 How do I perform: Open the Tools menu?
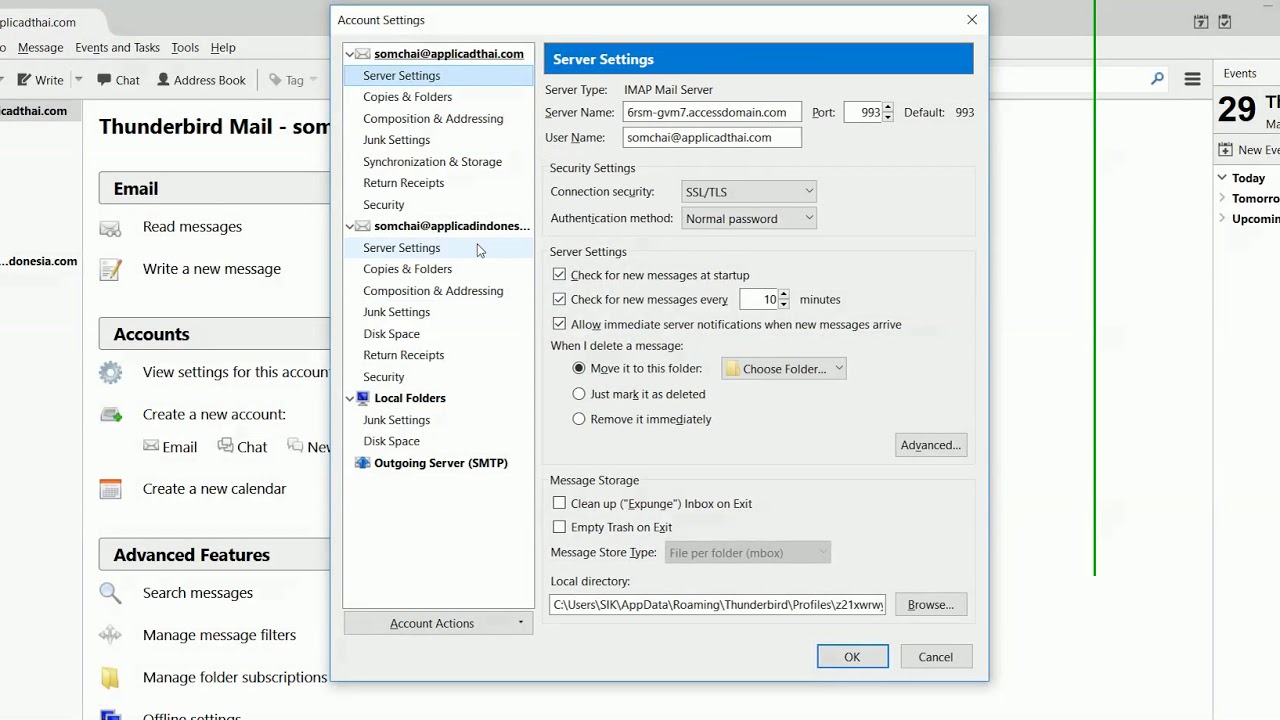pyautogui.click(x=185, y=48)
